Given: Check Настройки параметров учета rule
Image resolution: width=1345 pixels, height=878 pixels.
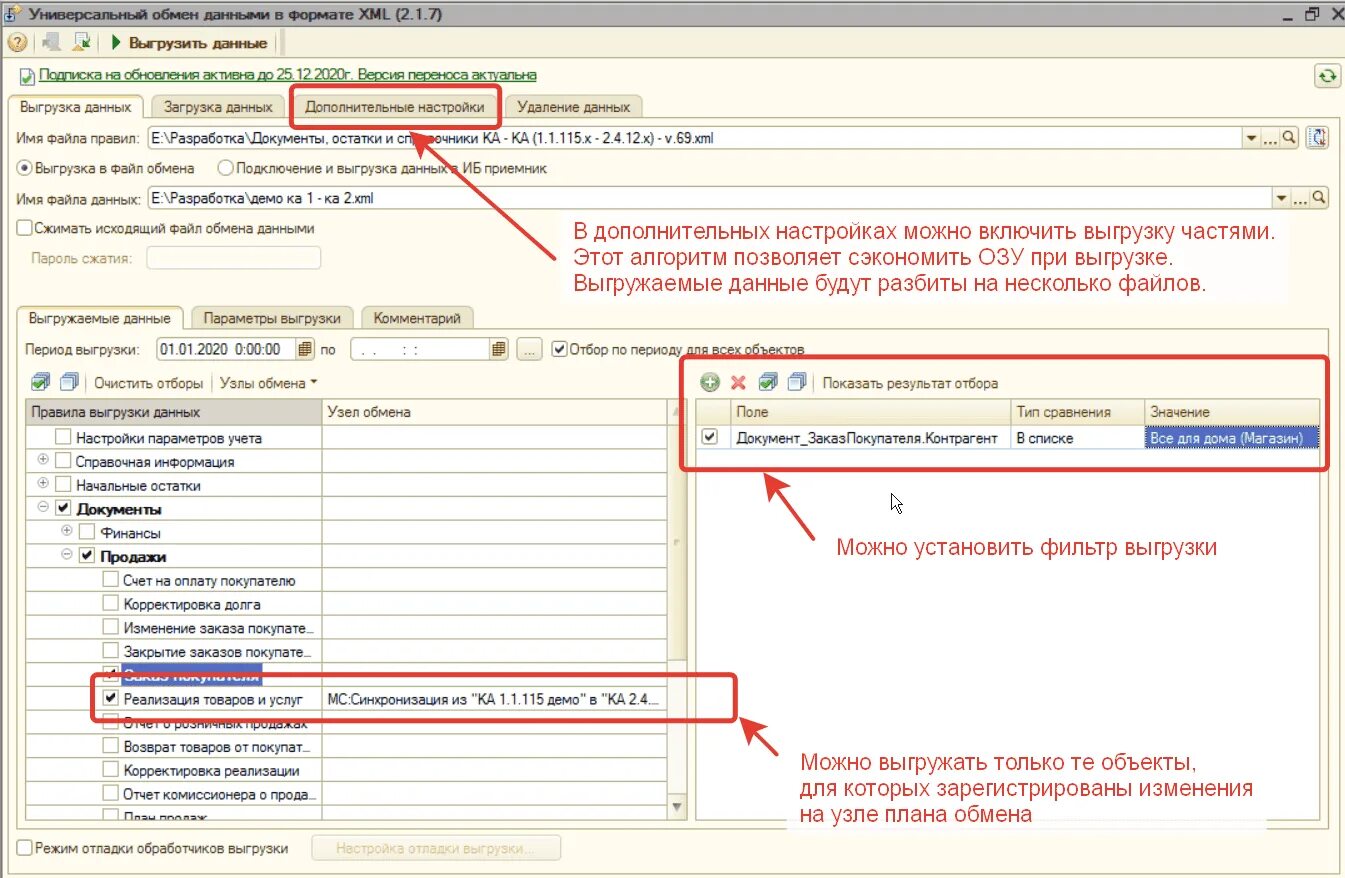Looking at the screenshot, I should 63,437.
